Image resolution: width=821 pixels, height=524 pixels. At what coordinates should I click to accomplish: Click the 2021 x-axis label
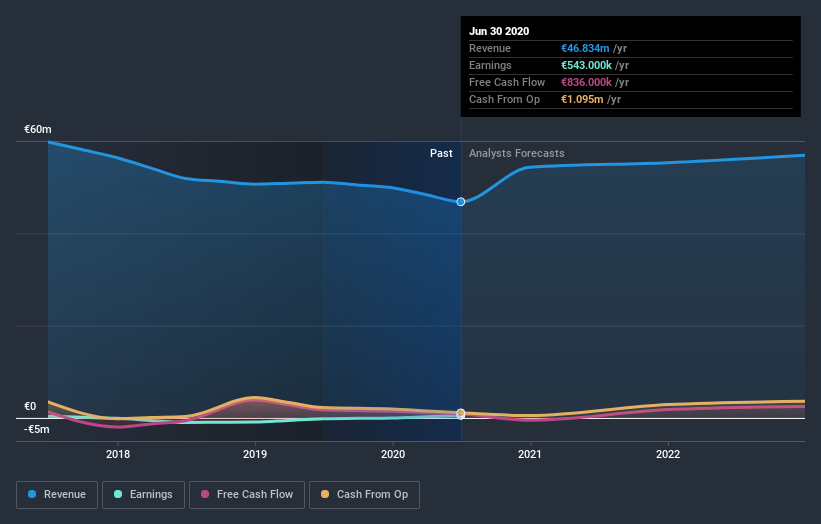tap(530, 454)
